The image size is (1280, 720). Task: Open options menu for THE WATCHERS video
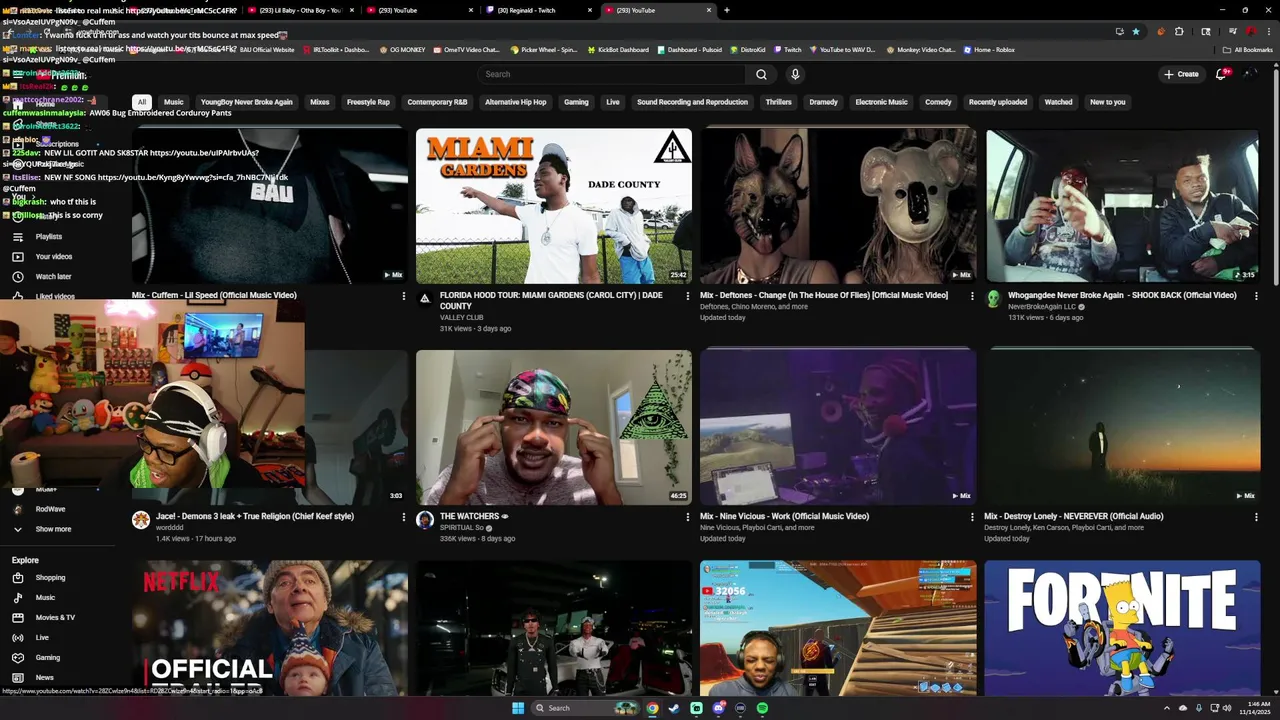687,517
